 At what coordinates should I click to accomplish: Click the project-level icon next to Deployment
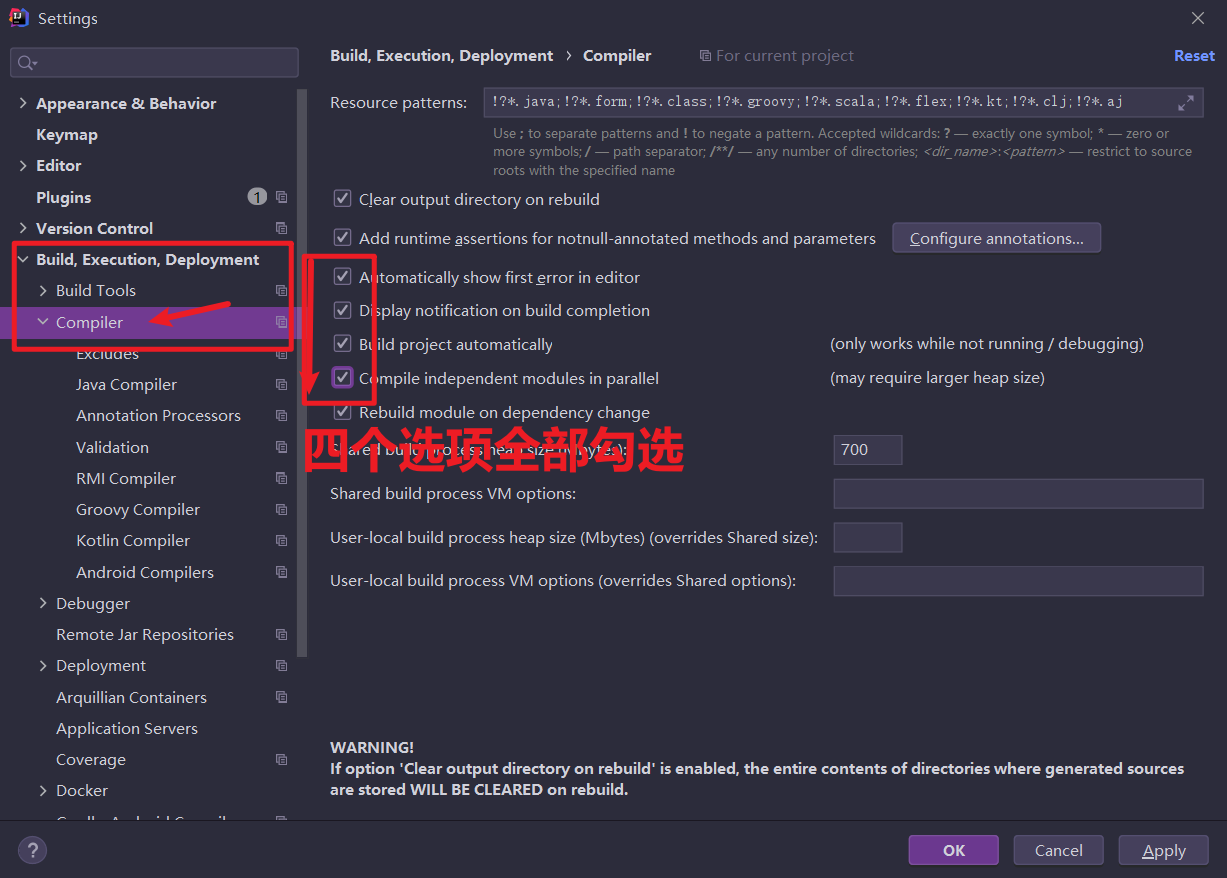[282, 666]
